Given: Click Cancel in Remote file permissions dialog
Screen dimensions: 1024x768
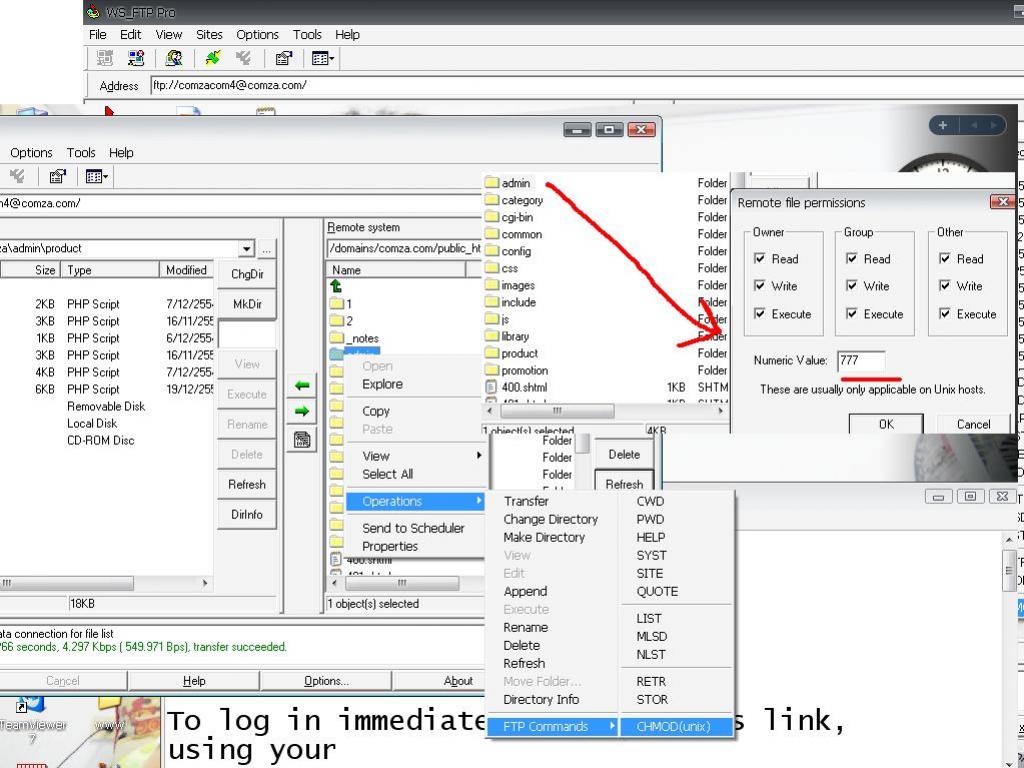Looking at the screenshot, I should 973,424.
